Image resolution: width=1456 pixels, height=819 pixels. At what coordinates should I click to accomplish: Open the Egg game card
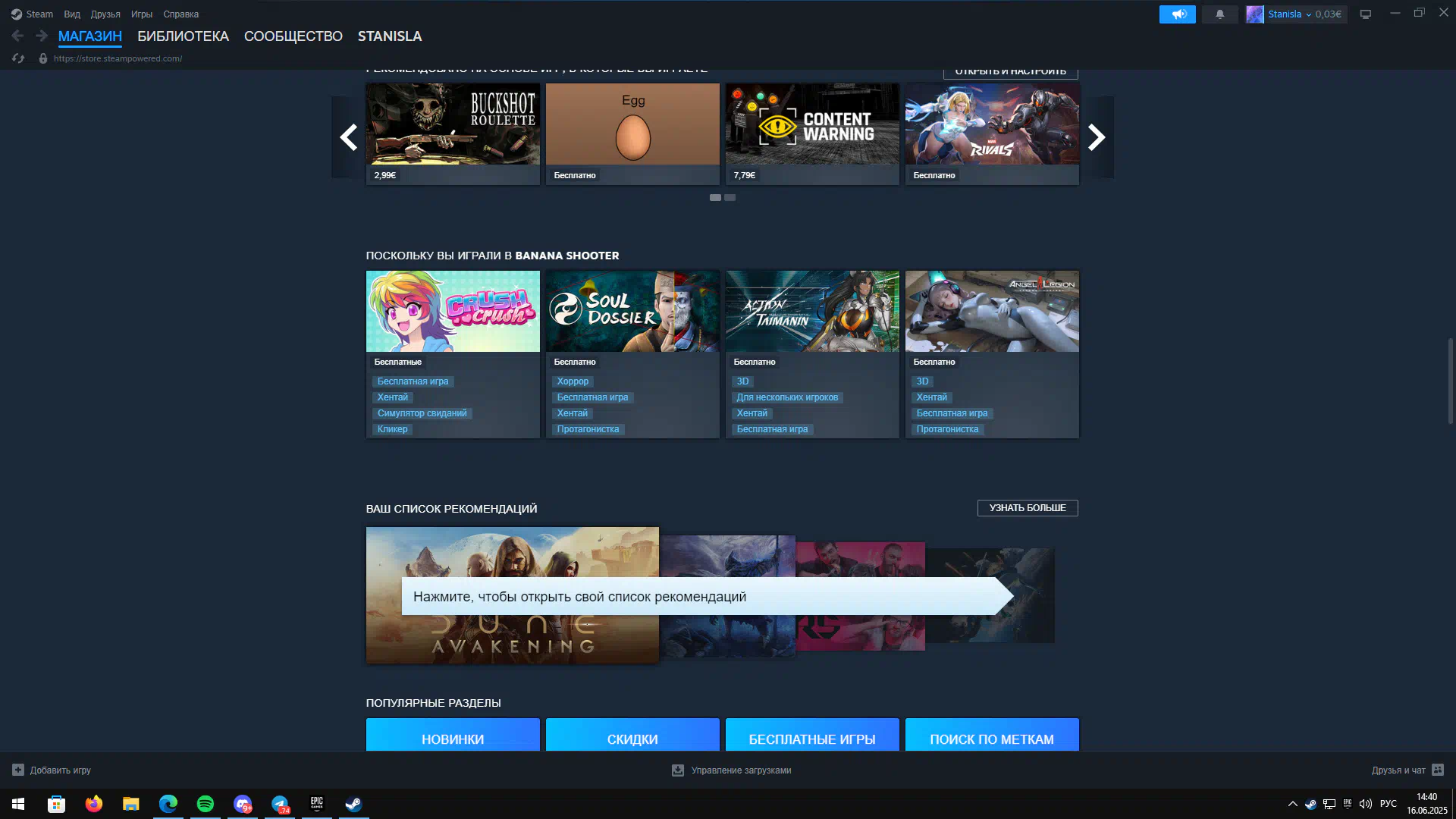632,134
